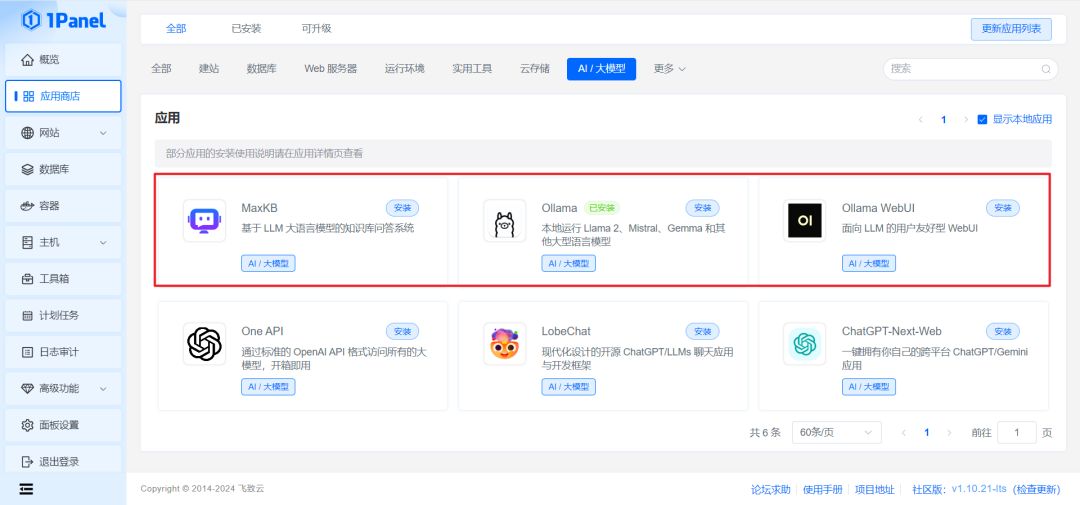The image size is (1080, 505).
Task: Expand the 主机 submenu chevron
Action: tap(103, 243)
